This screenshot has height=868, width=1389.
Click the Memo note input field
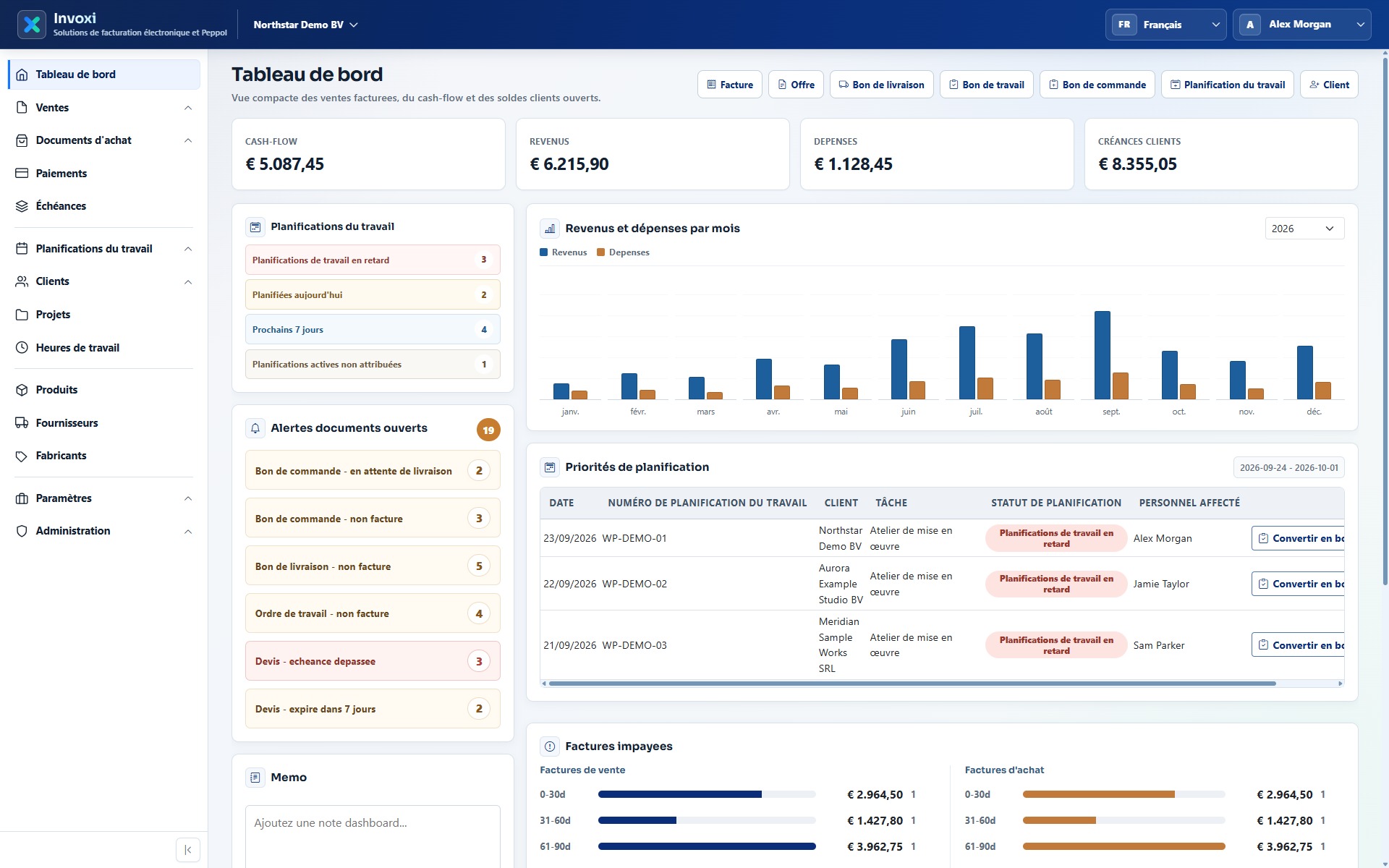click(x=373, y=837)
